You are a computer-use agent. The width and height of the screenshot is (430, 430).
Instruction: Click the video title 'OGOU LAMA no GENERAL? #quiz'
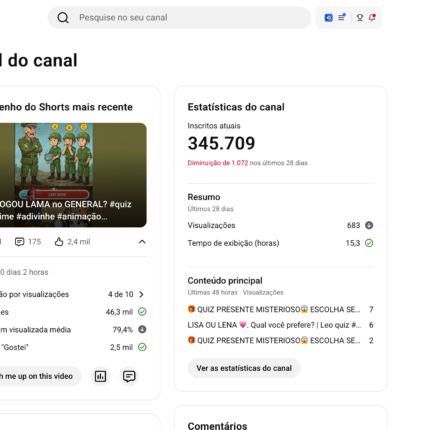66,204
